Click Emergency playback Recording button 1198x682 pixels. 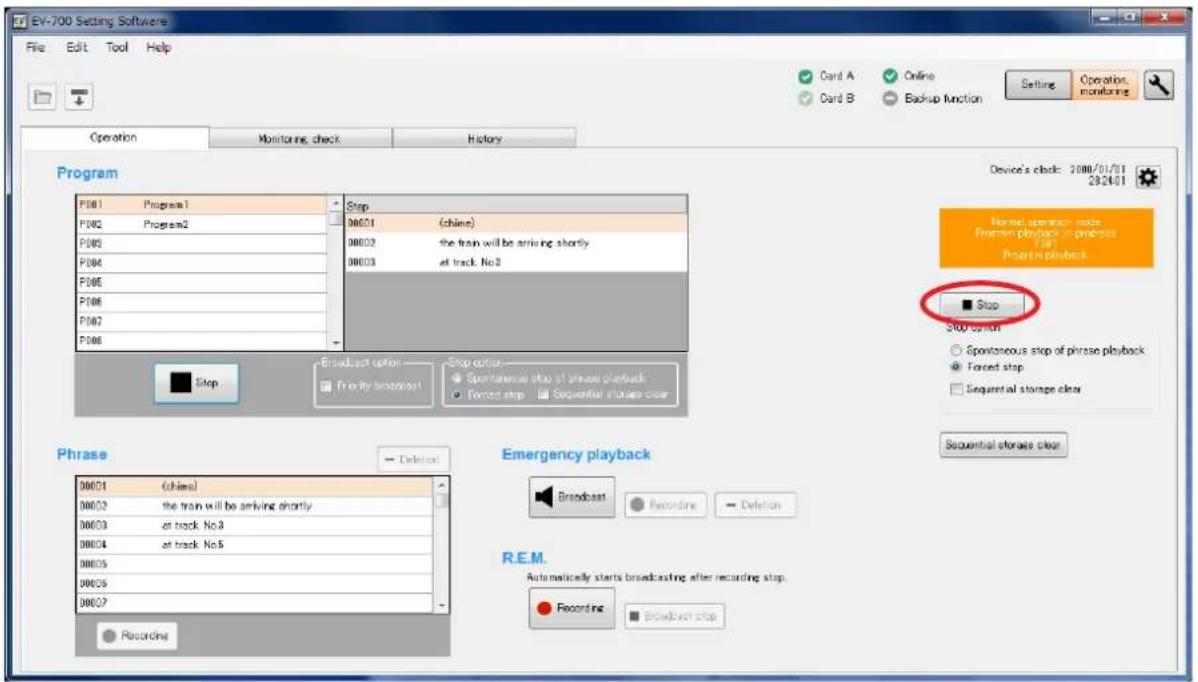click(665, 505)
